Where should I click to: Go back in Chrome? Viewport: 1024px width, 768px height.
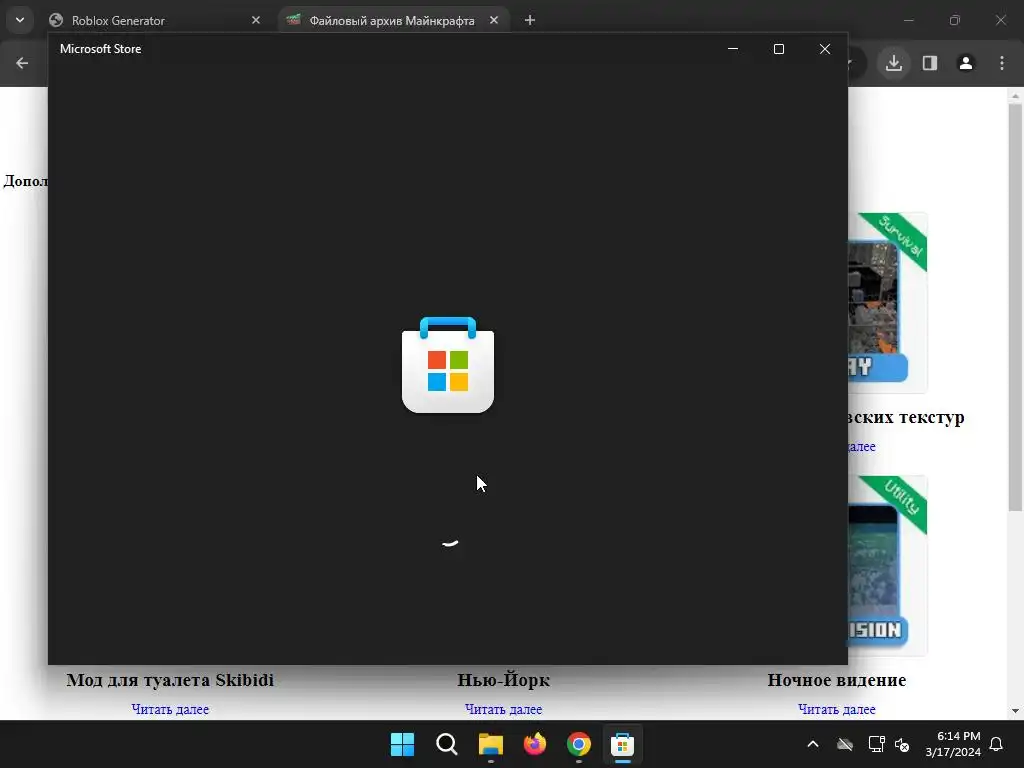[x=22, y=63]
